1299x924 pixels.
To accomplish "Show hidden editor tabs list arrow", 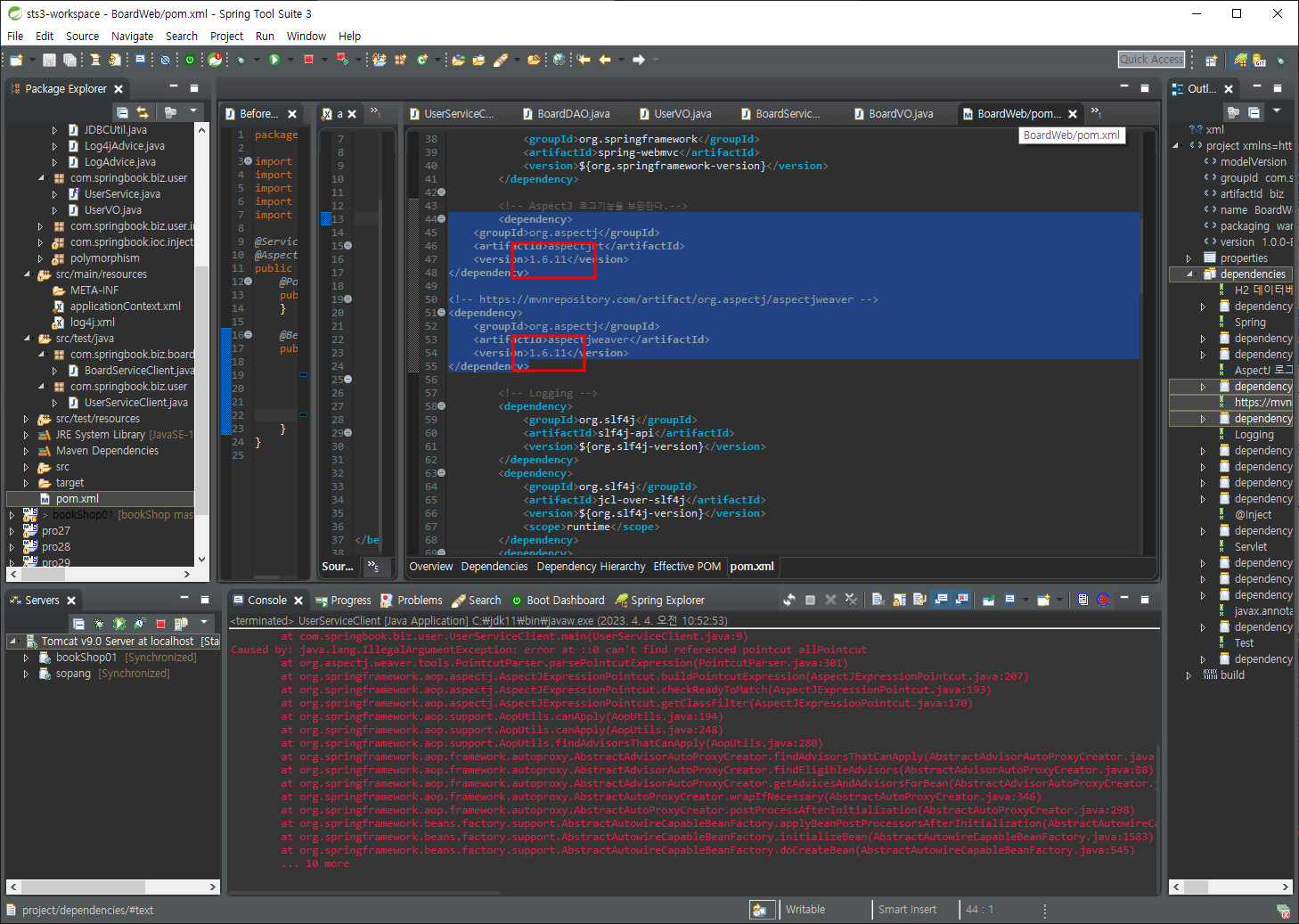I will [1096, 113].
